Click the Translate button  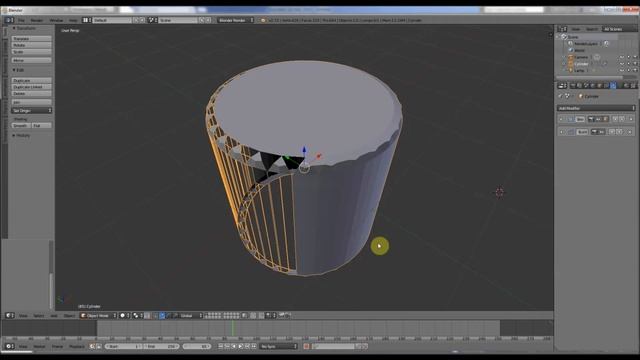tap(31, 38)
